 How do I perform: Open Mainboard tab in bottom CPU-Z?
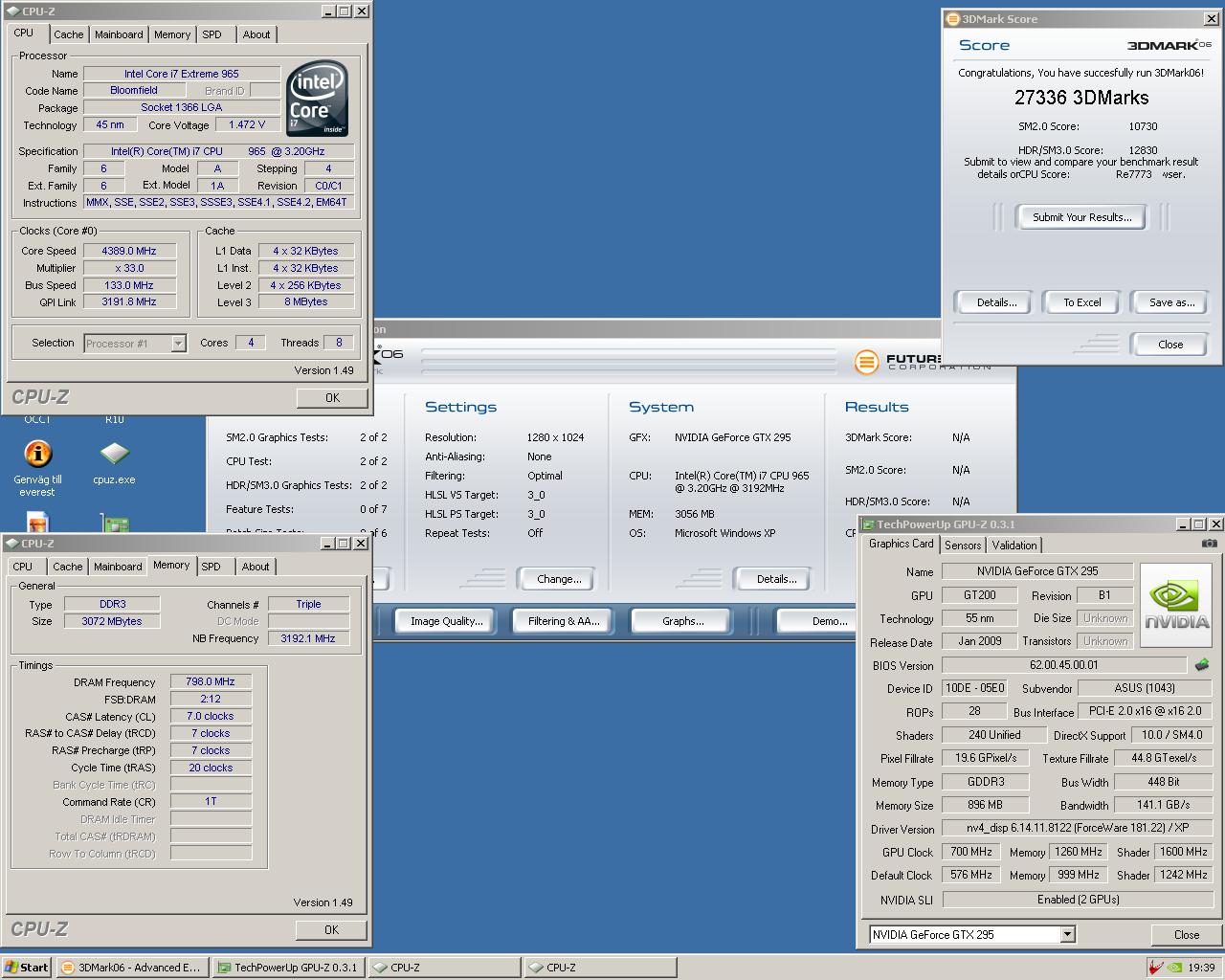(x=118, y=567)
